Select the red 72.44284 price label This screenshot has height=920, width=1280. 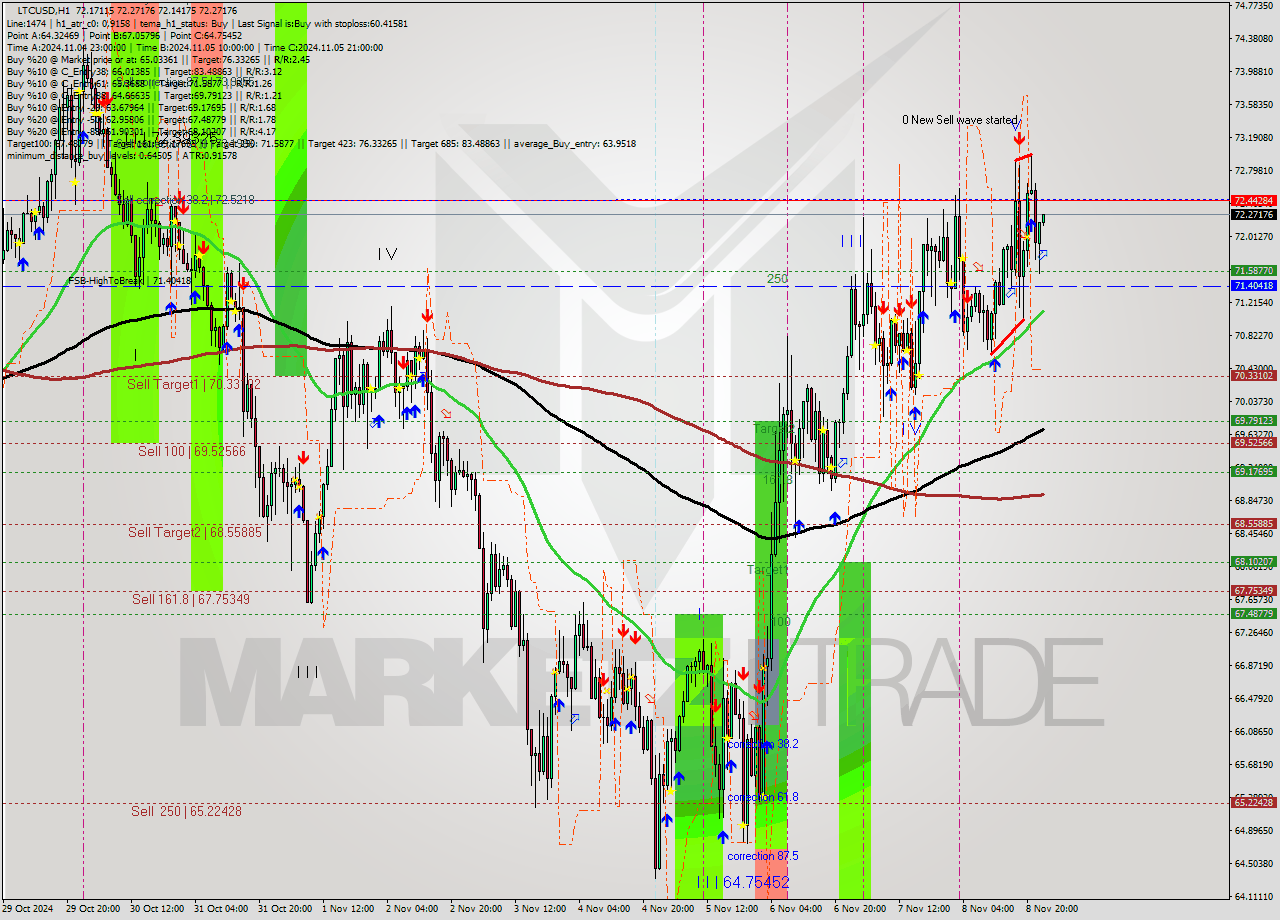(1253, 200)
